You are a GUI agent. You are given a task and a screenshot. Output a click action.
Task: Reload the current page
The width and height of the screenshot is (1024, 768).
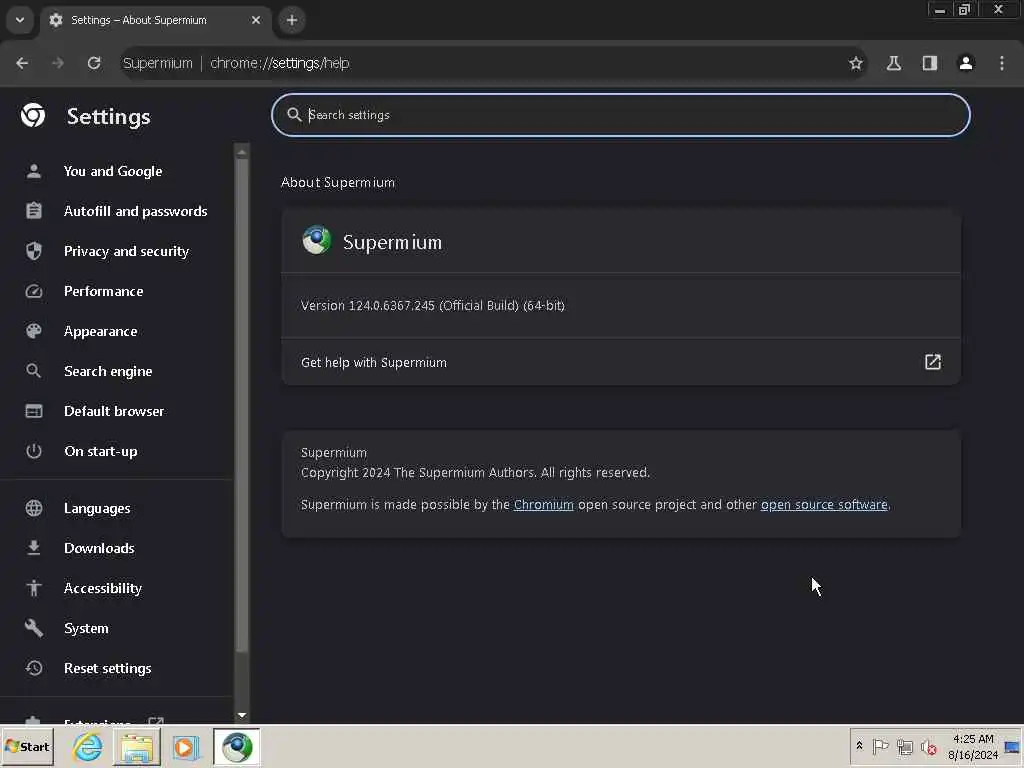click(94, 63)
